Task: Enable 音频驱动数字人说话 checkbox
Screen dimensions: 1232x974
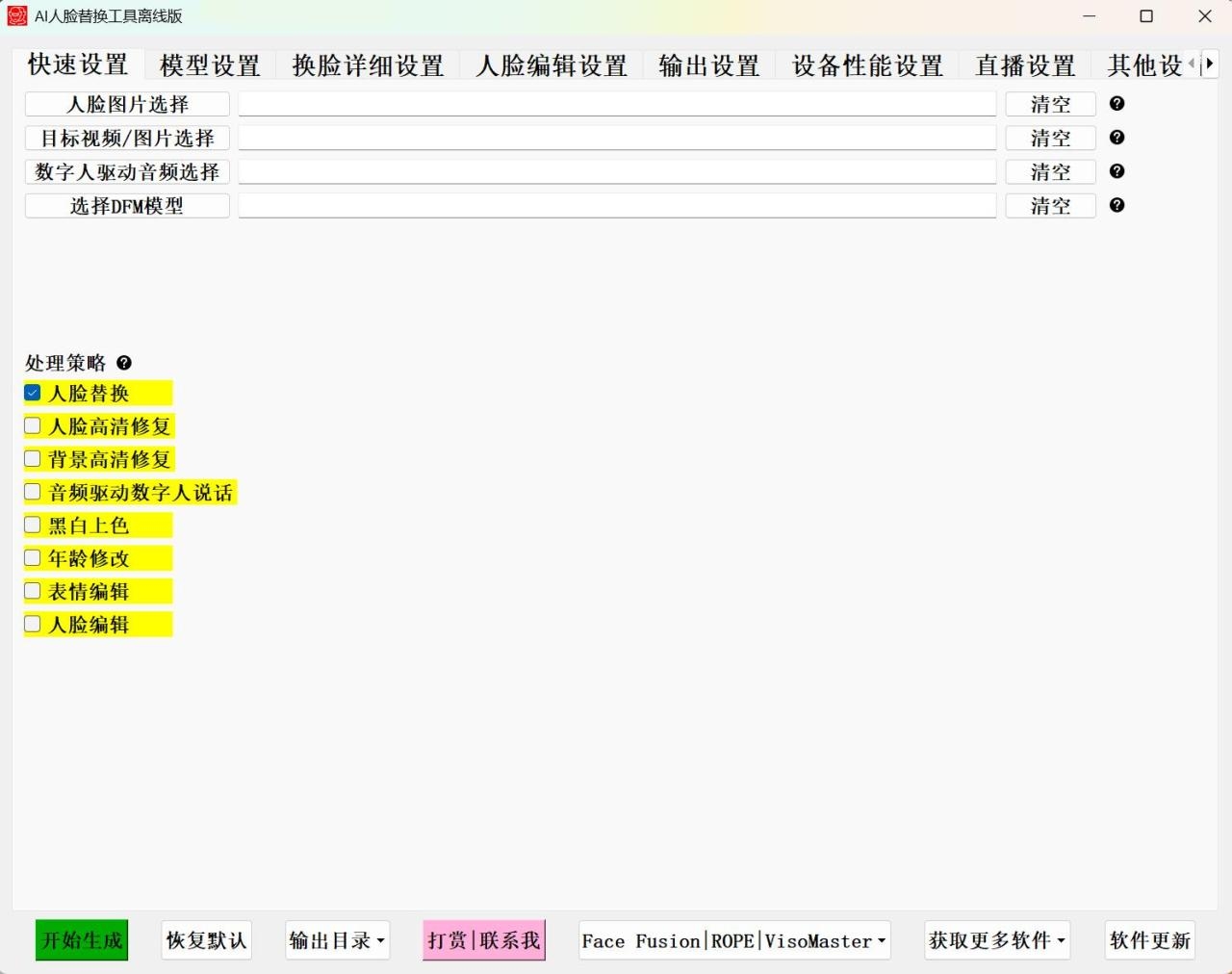Action: point(33,492)
